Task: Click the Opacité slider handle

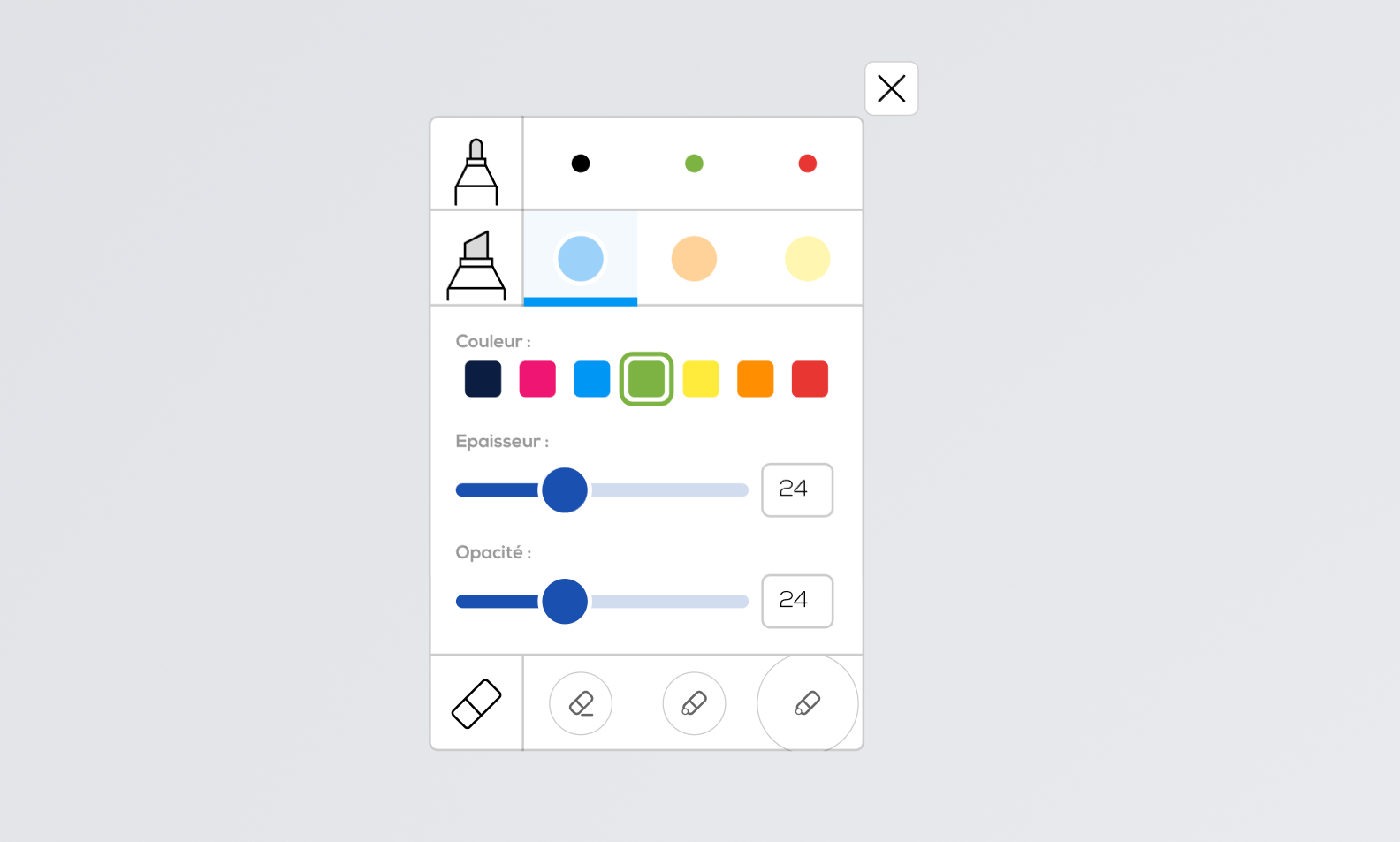Action: point(565,602)
